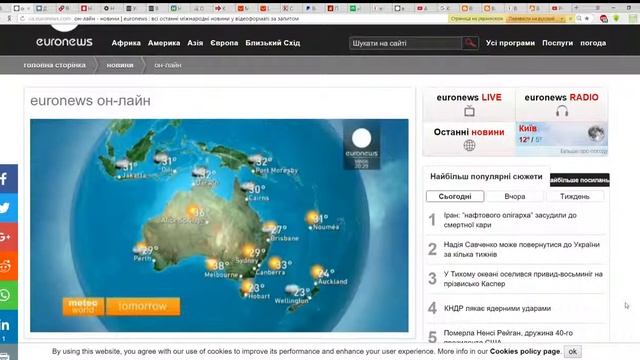Open story about Іран нафтового олігарха
Viewport: 640px width, 360px height.
(510, 220)
